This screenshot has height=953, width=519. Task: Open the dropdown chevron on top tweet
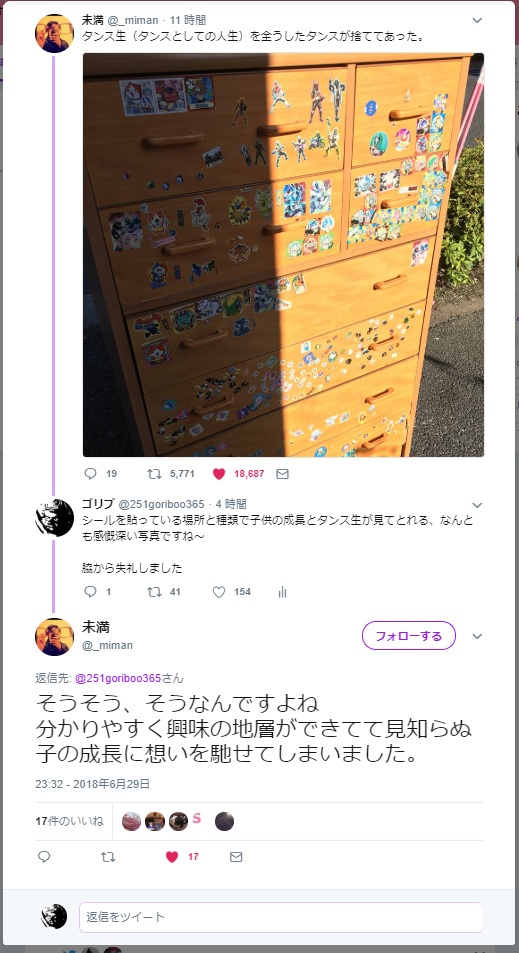coord(477,20)
